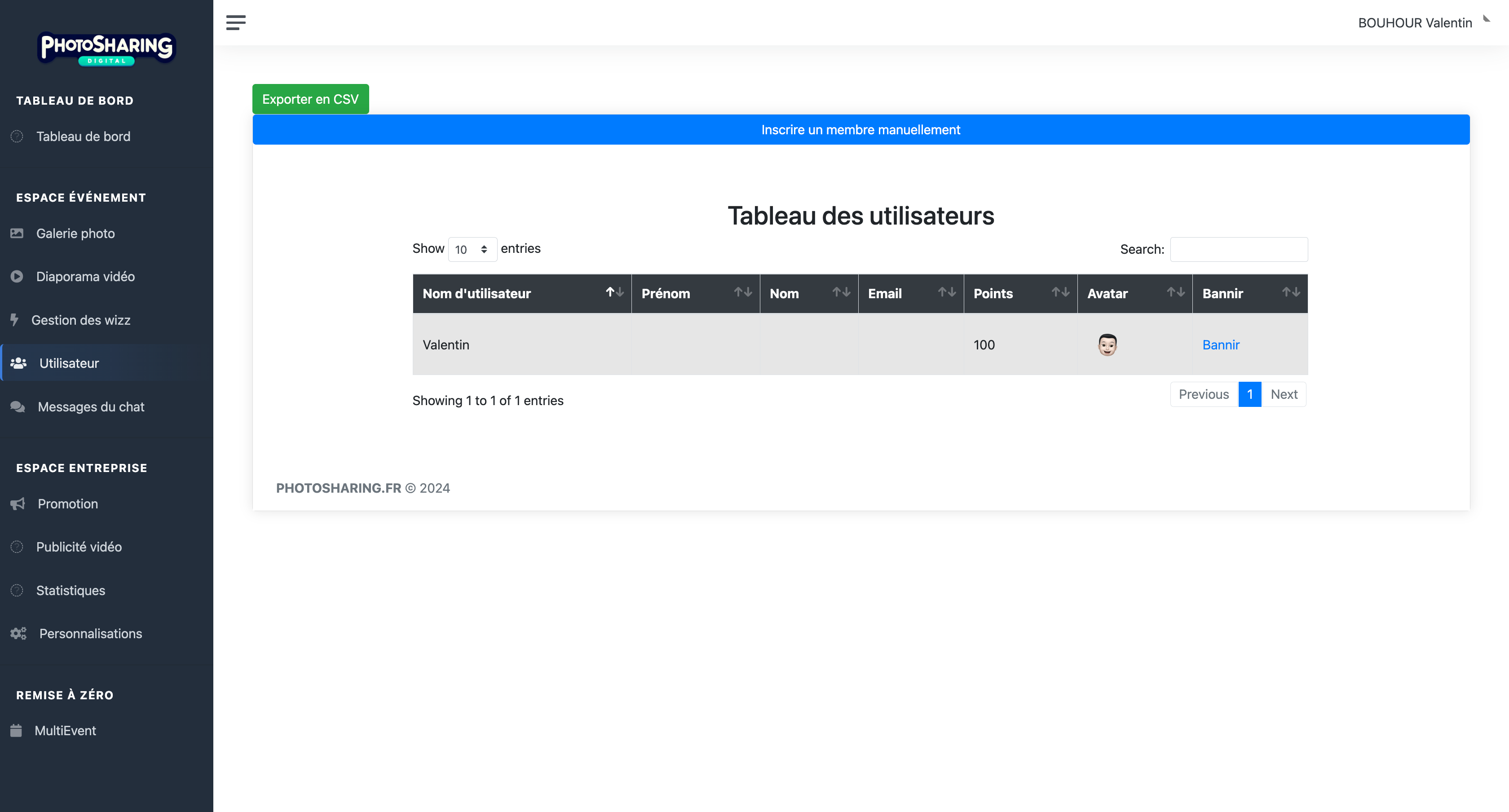This screenshot has height=812, width=1509.
Task: Sort by Bannir column arrows
Action: tap(1291, 292)
